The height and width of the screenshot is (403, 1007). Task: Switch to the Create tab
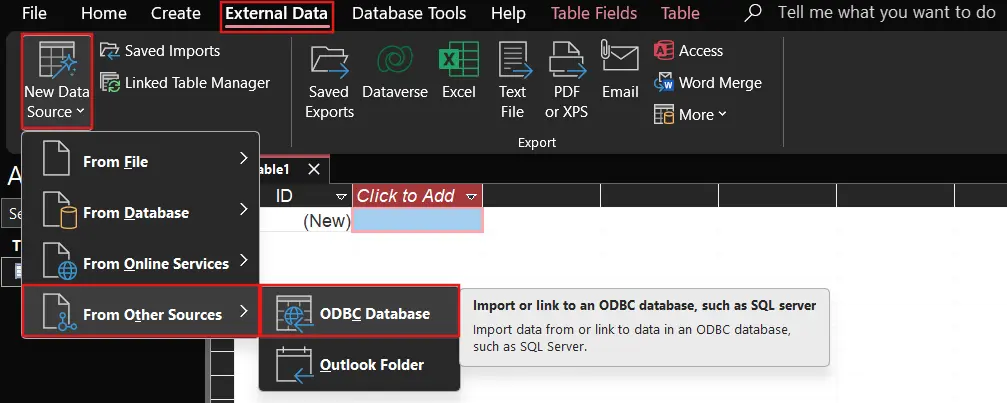point(175,13)
